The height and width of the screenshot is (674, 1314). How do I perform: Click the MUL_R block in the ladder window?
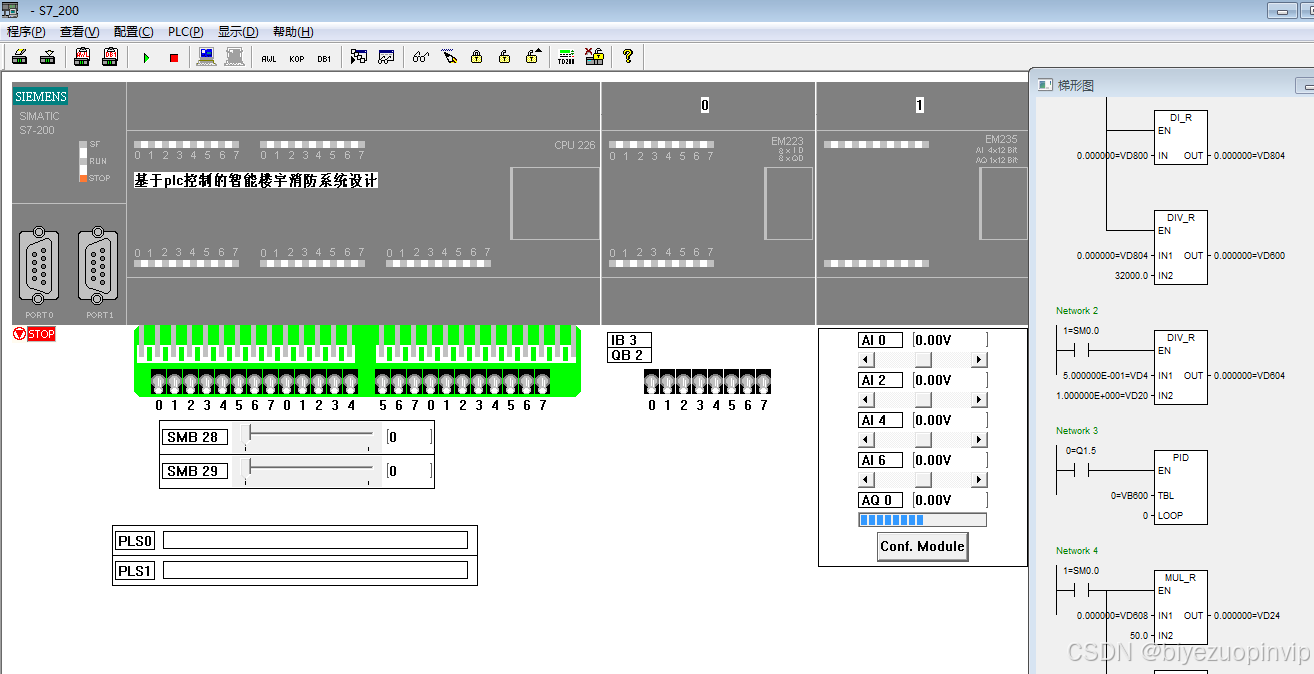pyautogui.click(x=1181, y=607)
